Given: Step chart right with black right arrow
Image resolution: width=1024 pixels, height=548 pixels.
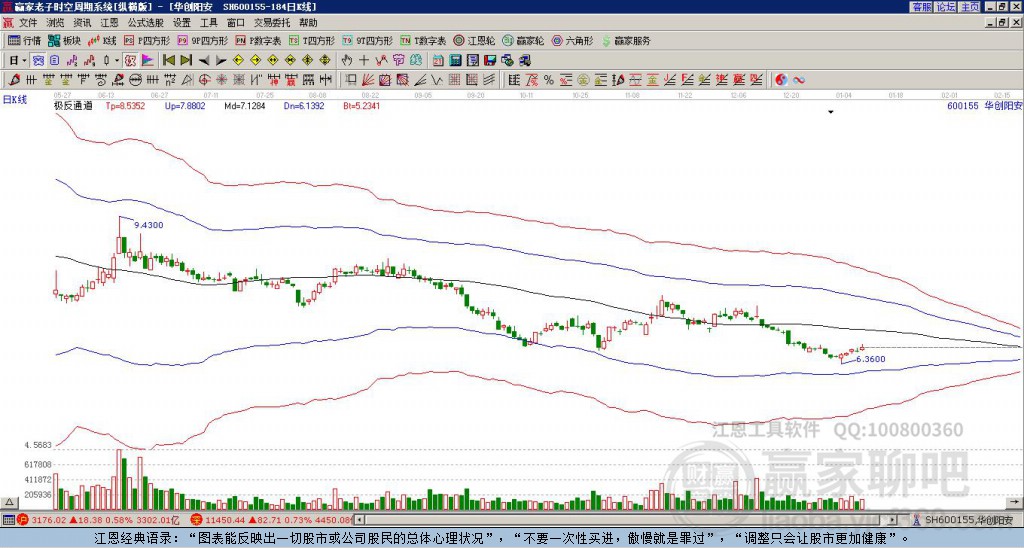Looking at the screenshot, I should click(x=221, y=61).
